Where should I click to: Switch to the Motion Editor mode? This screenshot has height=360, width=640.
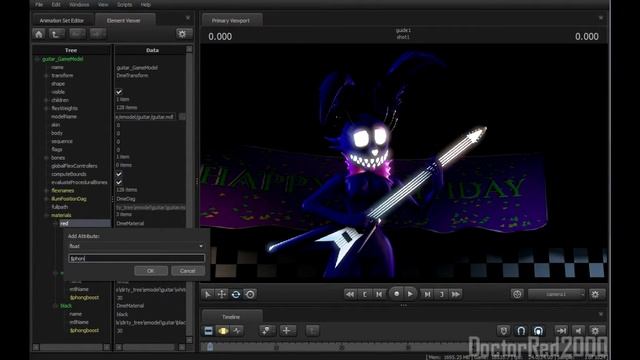click(223, 331)
